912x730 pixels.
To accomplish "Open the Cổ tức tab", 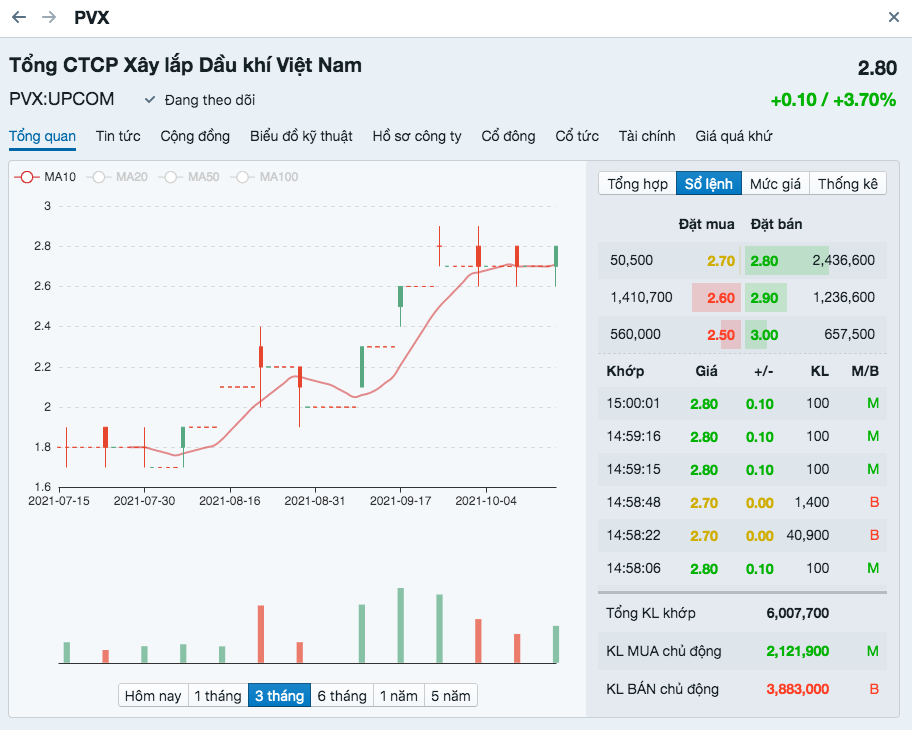I will [577, 136].
